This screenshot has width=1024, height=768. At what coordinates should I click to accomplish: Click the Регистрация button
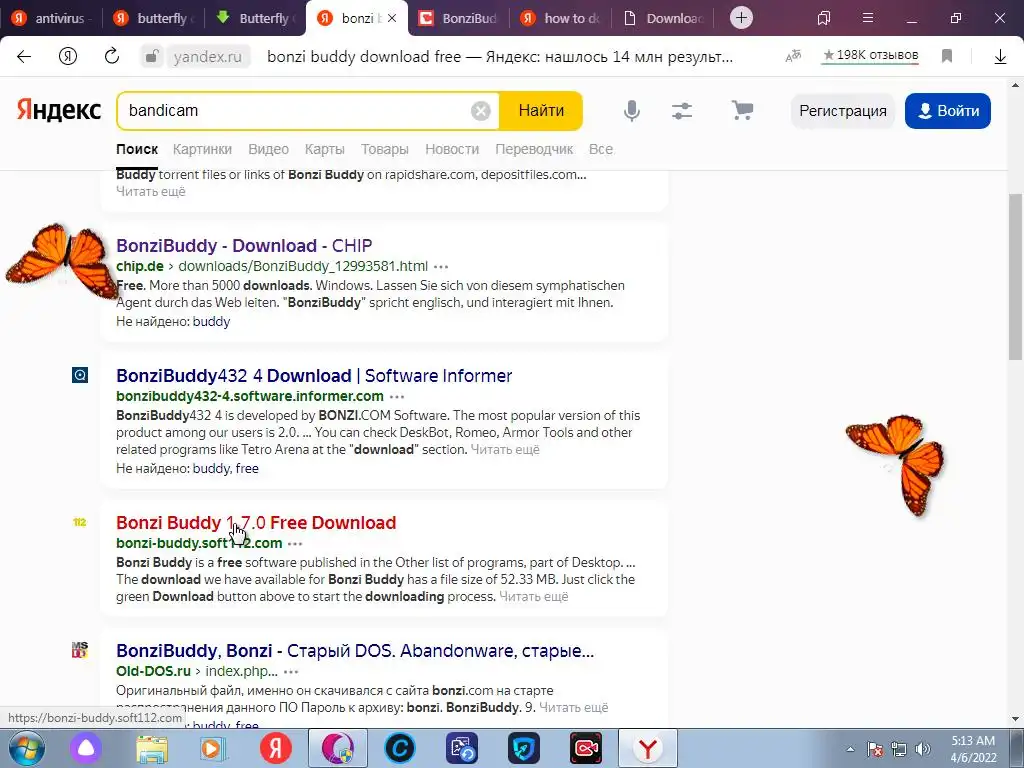click(842, 111)
